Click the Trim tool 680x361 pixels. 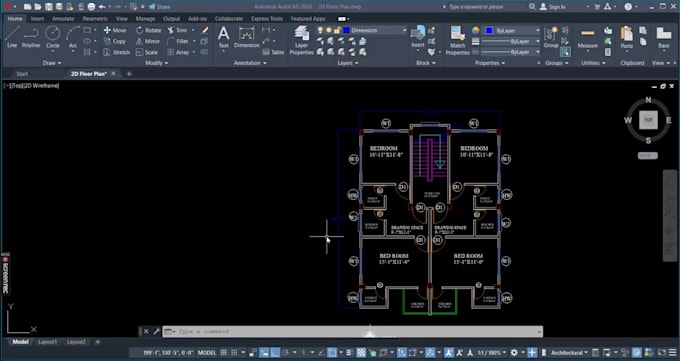(x=177, y=30)
